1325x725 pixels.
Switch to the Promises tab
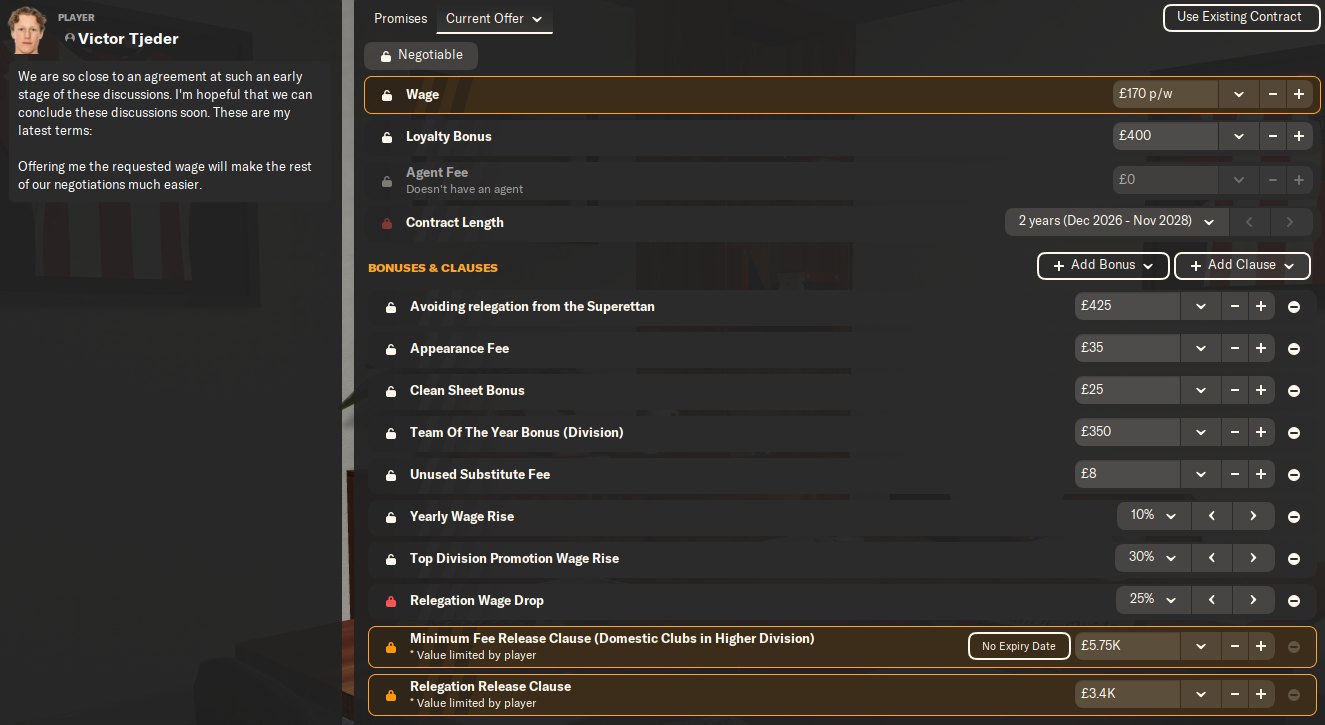400,19
